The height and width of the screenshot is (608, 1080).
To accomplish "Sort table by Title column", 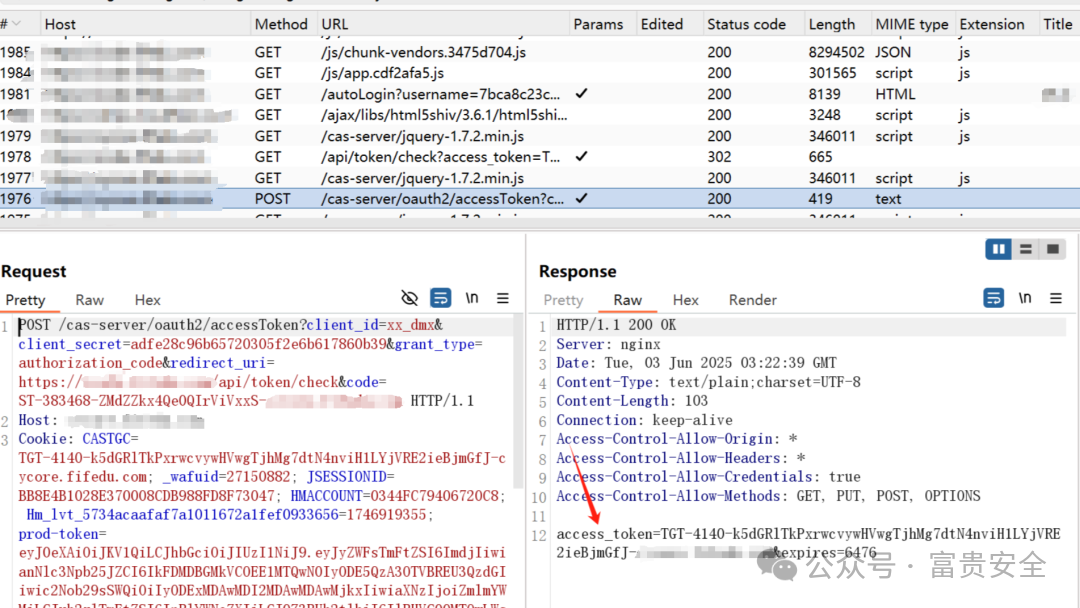I will click(x=1057, y=24).
